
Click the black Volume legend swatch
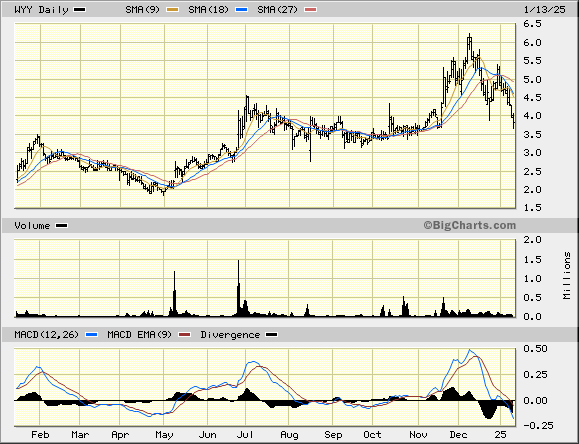click(x=61, y=226)
